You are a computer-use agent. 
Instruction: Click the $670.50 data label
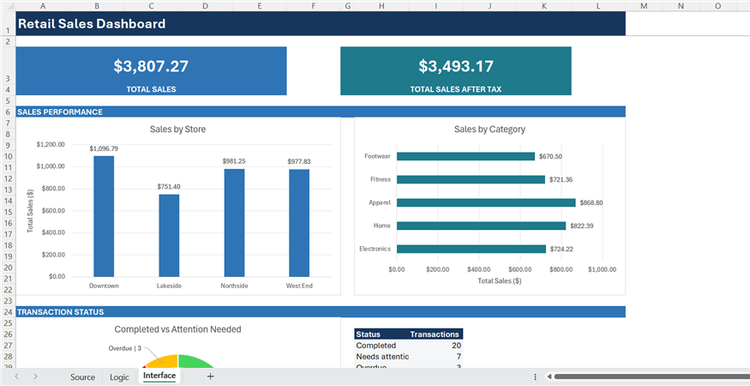551,156
